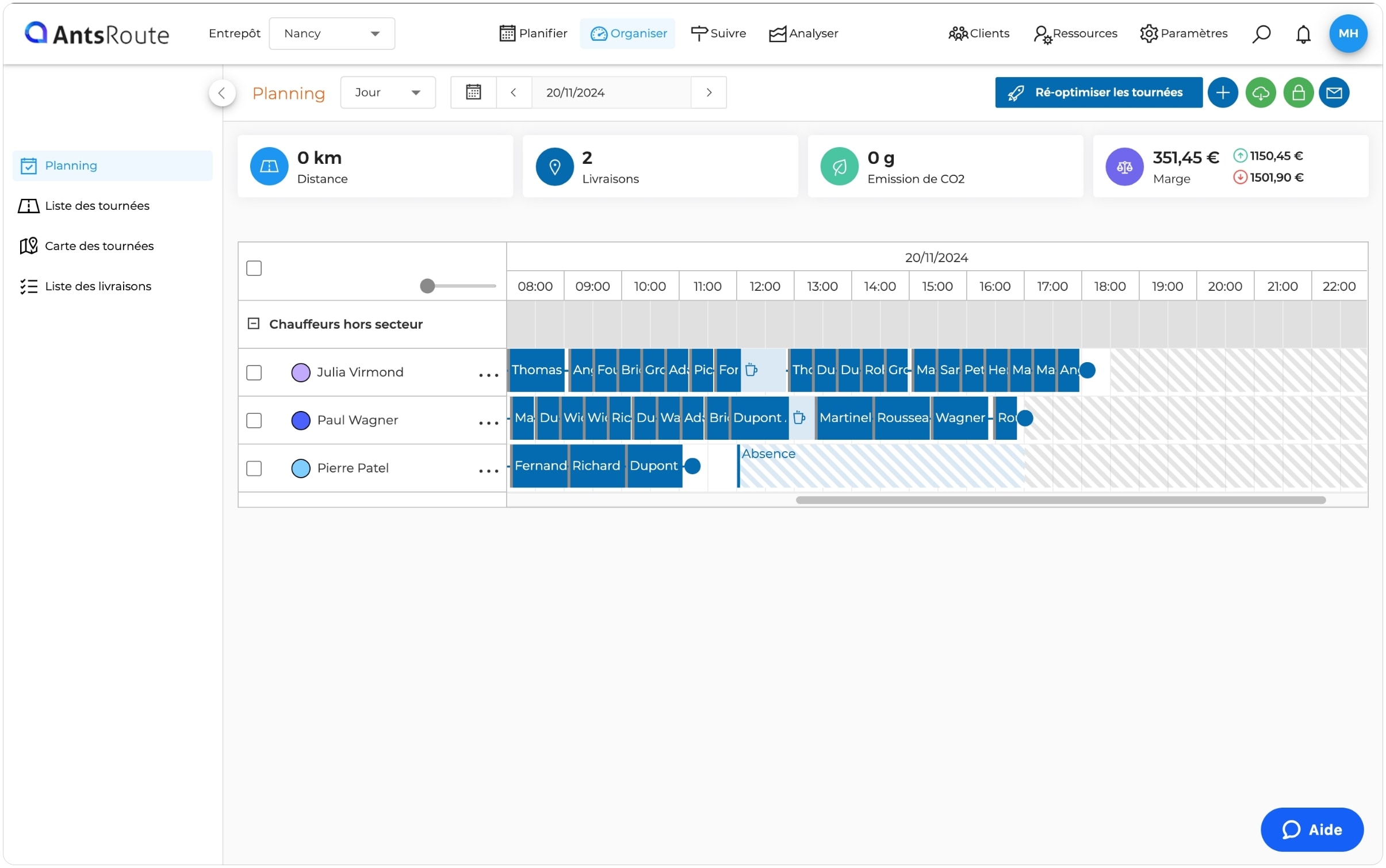Viewport: 1386px width, 868px height.
Task: Open the more options dots for Pierre Patel
Action: click(x=488, y=471)
